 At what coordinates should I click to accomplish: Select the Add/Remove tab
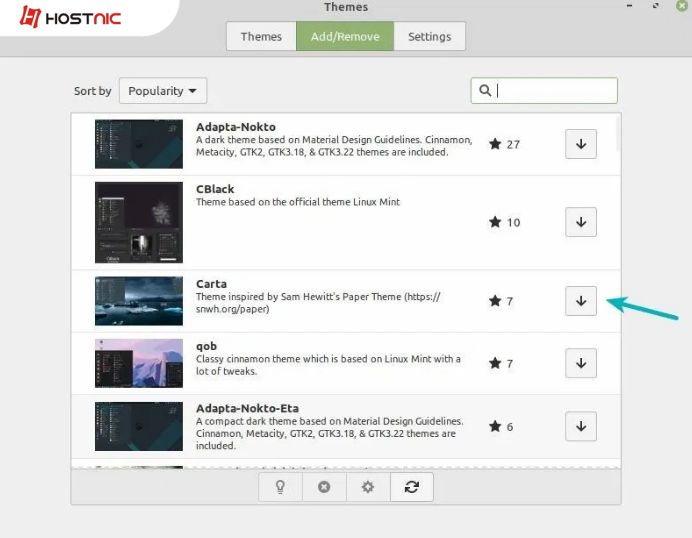pyautogui.click(x=345, y=36)
